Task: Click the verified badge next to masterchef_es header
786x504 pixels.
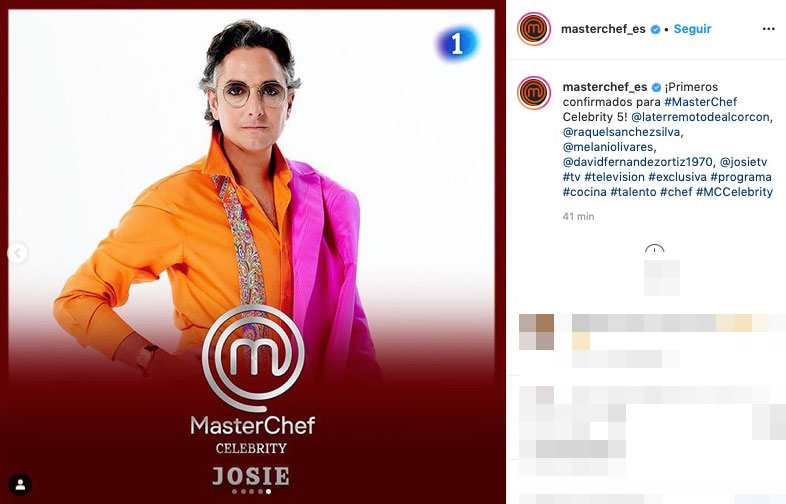Action: pyautogui.click(x=655, y=30)
